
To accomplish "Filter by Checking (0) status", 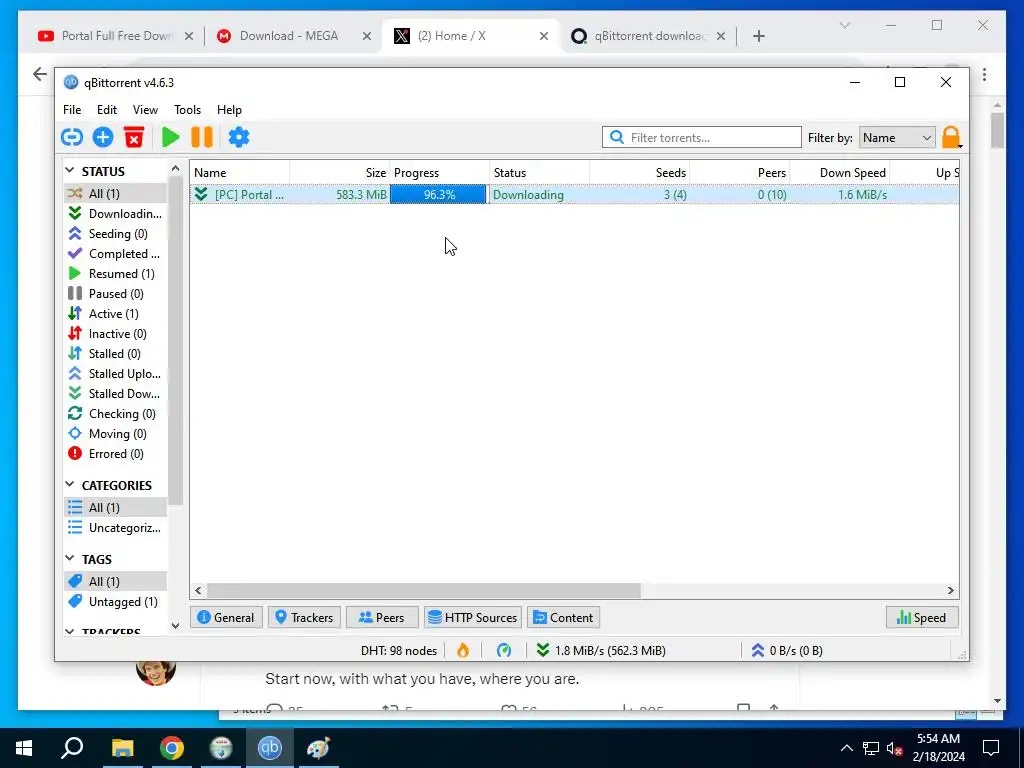I will coord(116,414).
